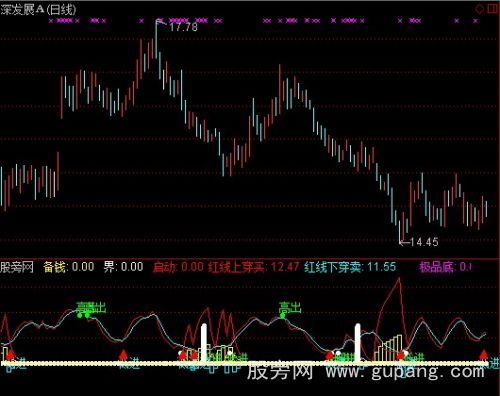
Task: Select the white signal bar below 红线下穿卖
Action: tap(358, 343)
